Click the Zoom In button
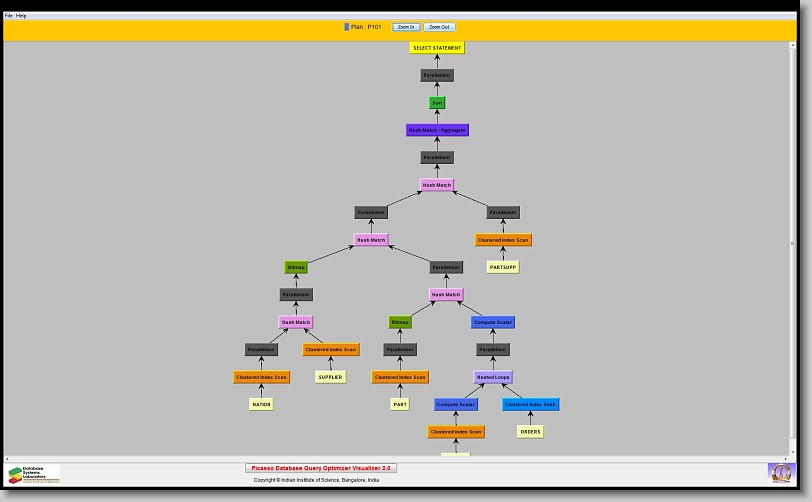The image size is (812, 502). [404, 27]
